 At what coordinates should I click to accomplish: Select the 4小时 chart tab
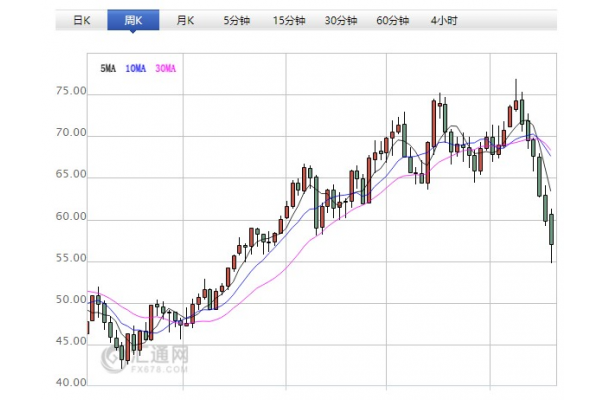pyautogui.click(x=444, y=20)
